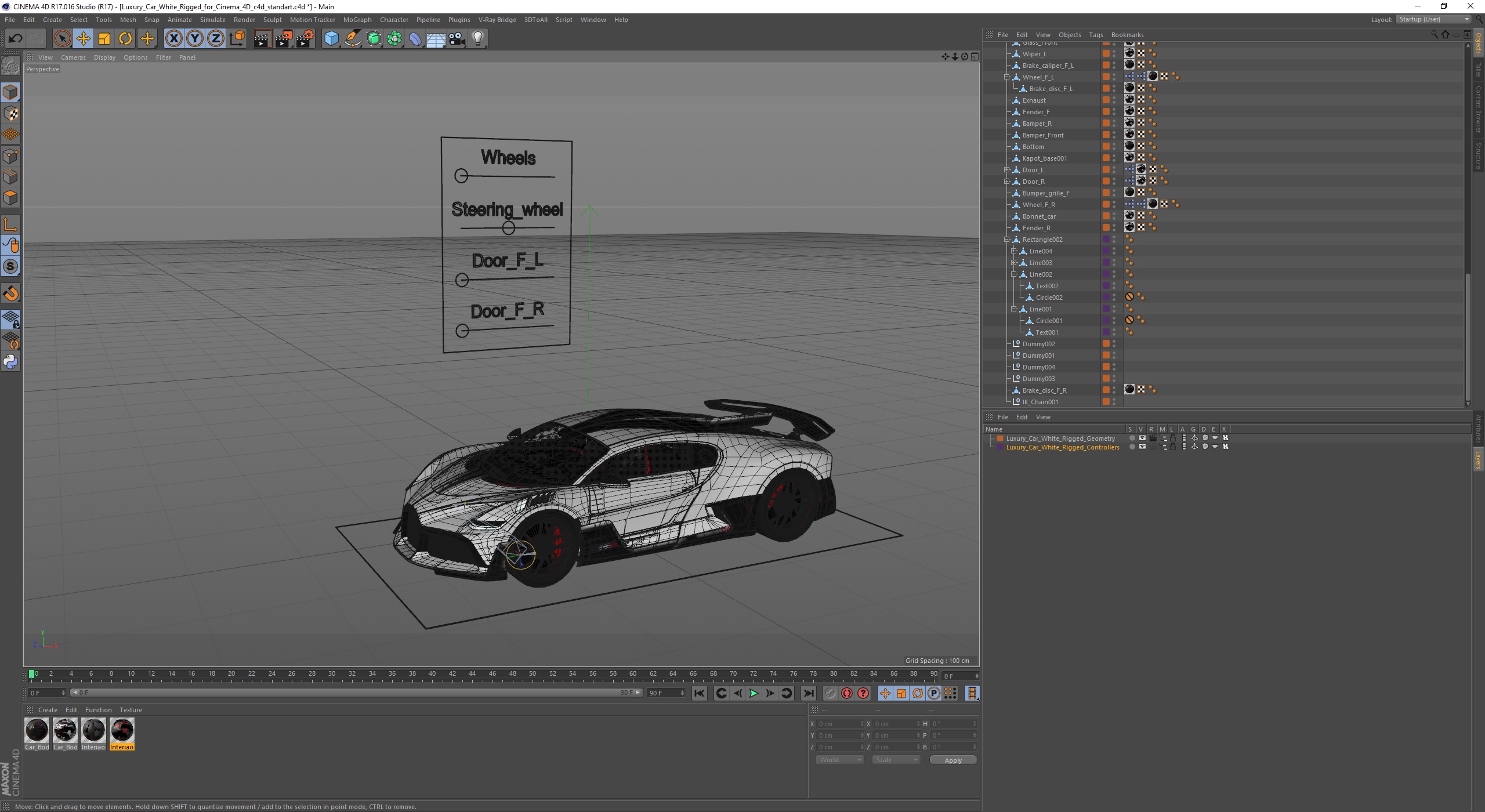Select Polygons mode in left palette
The image size is (1485, 812).
10,198
